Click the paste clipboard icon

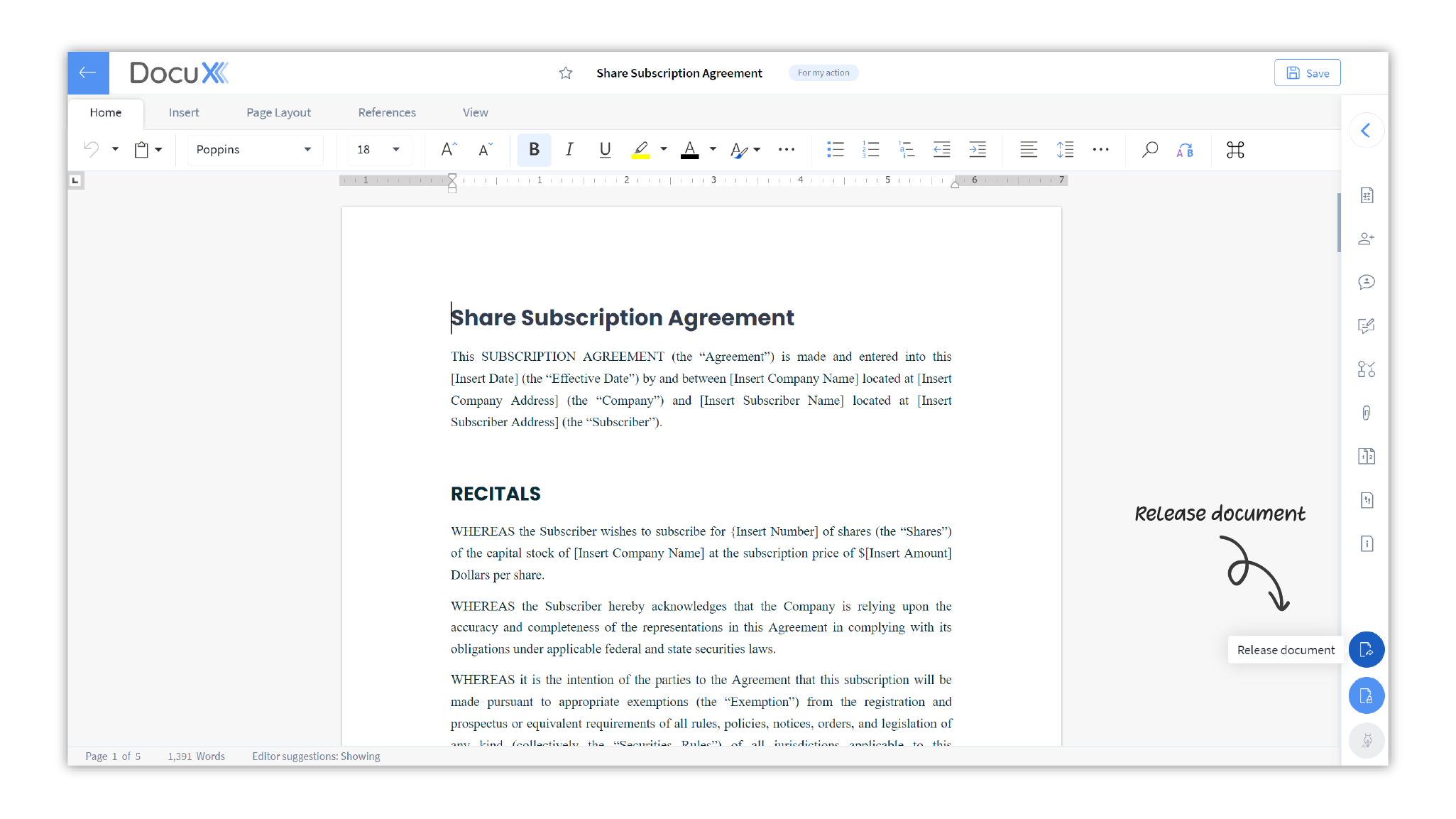pos(142,149)
